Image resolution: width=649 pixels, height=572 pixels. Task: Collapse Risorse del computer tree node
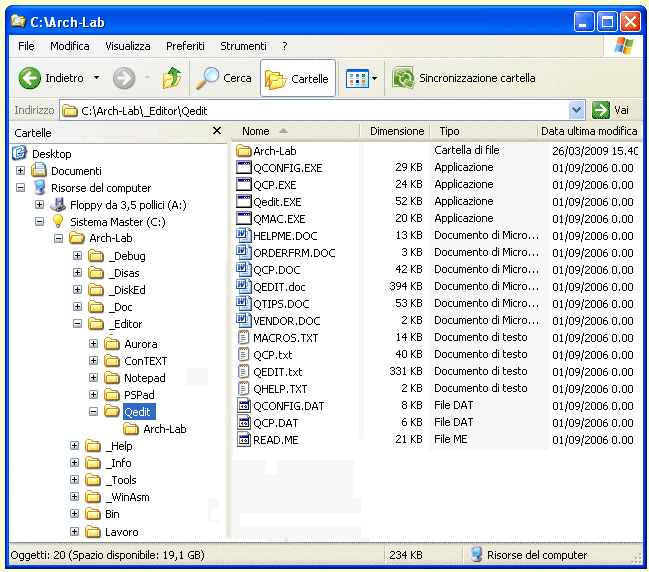click(x=20, y=187)
